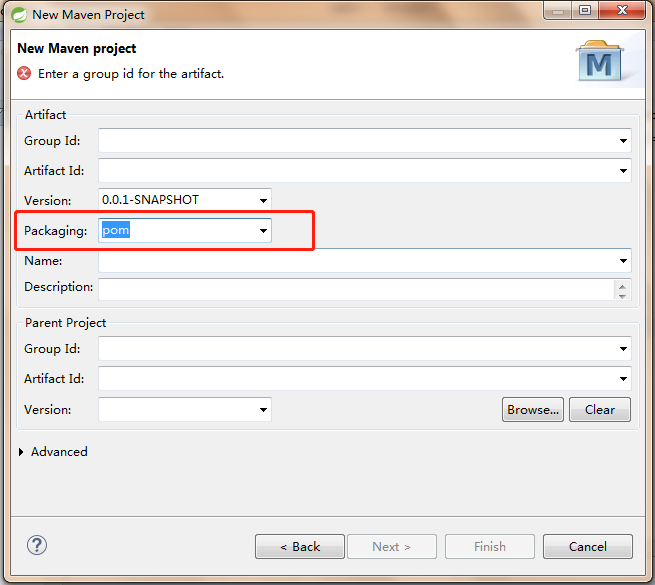Open the Artifact section Artifact Id dropdown arrow
The image size is (655, 585).
point(623,170)
